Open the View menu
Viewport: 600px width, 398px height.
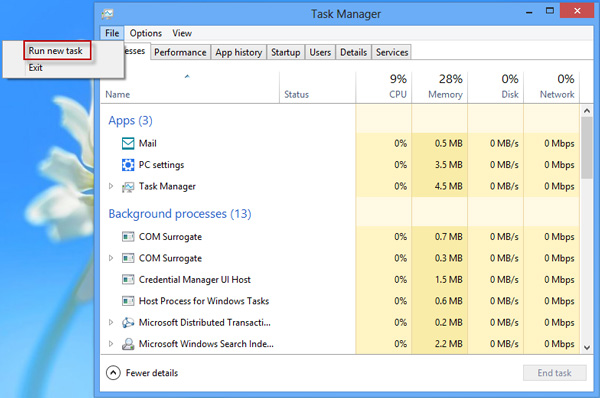[x=182, y=33]
